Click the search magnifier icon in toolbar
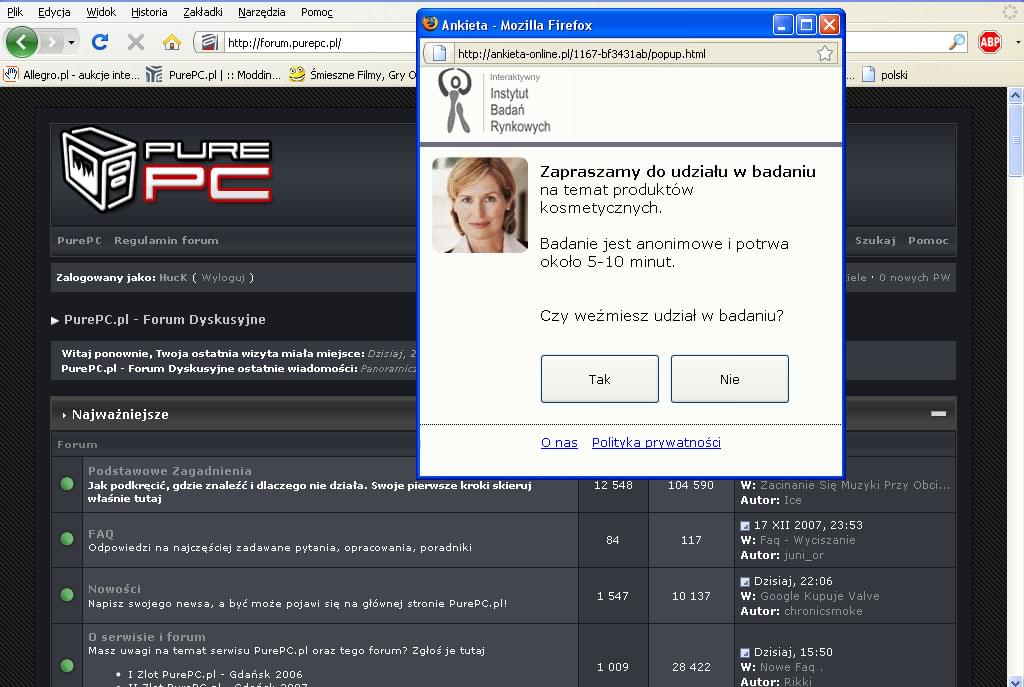 pos(957,42)
